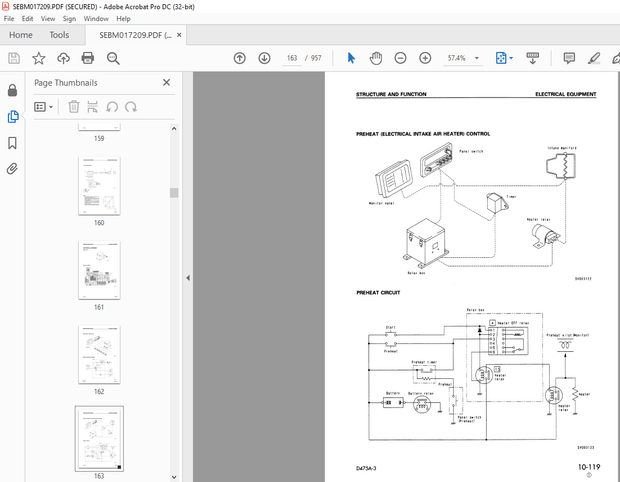
Task: Select page 162 thumbnail
Action: (99, 355)
